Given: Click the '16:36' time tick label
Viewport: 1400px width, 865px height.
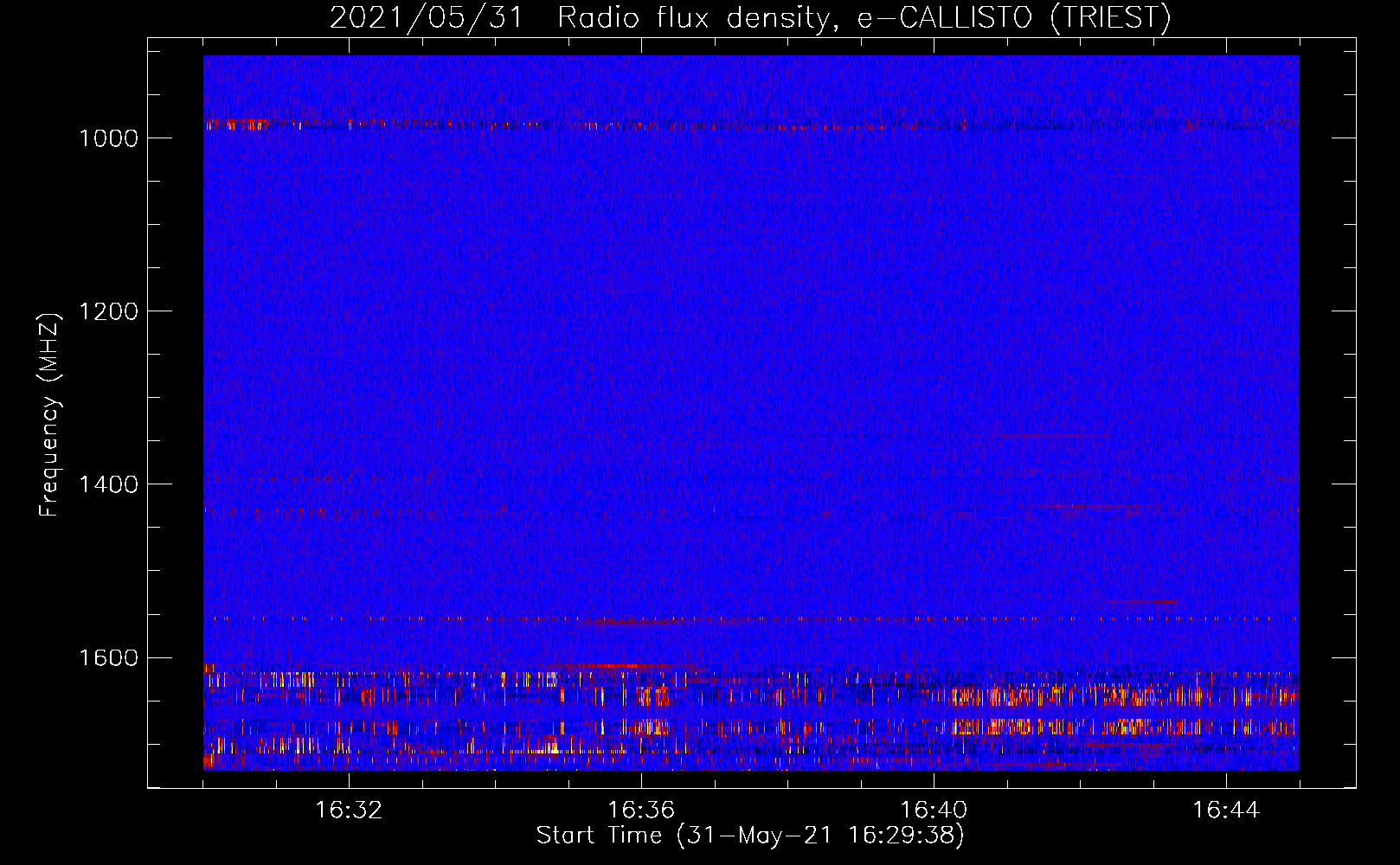Looking at the screenshot, I should pos(641,811).
